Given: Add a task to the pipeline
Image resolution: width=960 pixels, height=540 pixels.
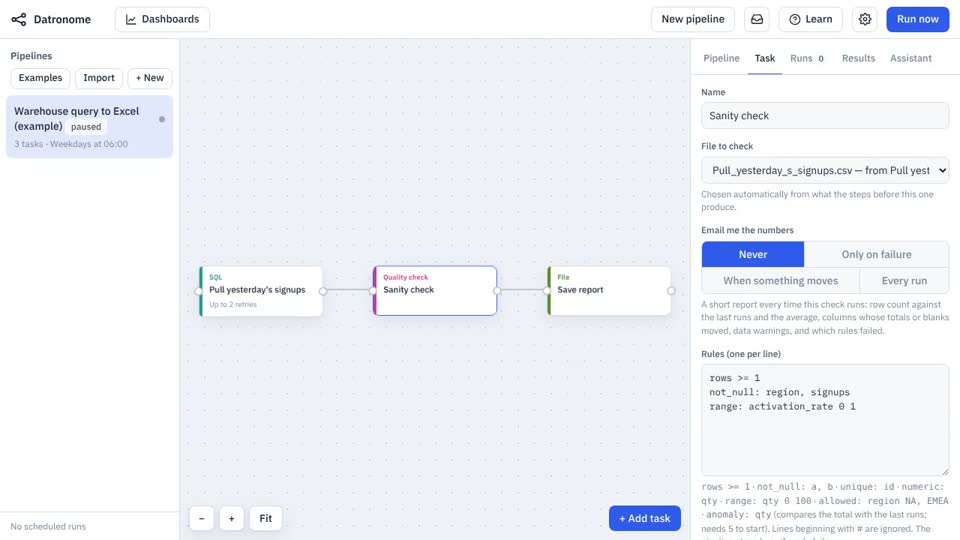Looking at the screenshot, I should click(x=645, y=519).
